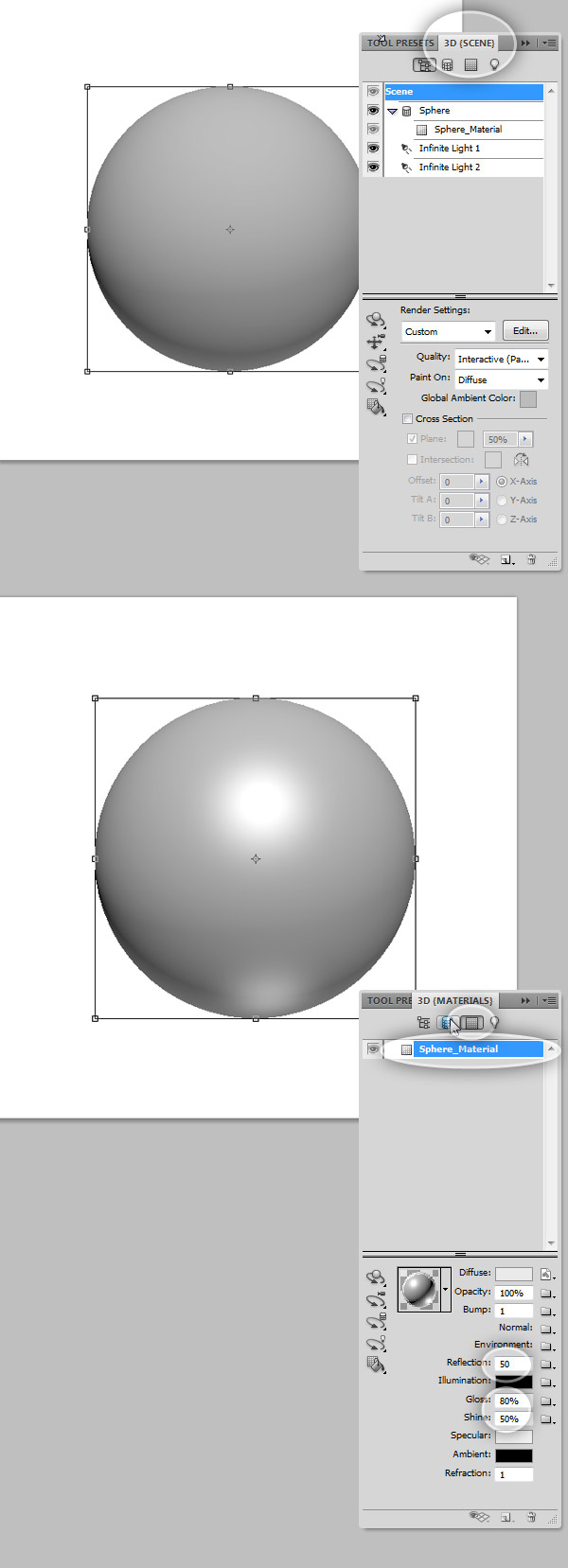Screen dimensions: 568x1568
Task: Click the meshes filter icon in 3D Scene panel
Action: (448, 65)
